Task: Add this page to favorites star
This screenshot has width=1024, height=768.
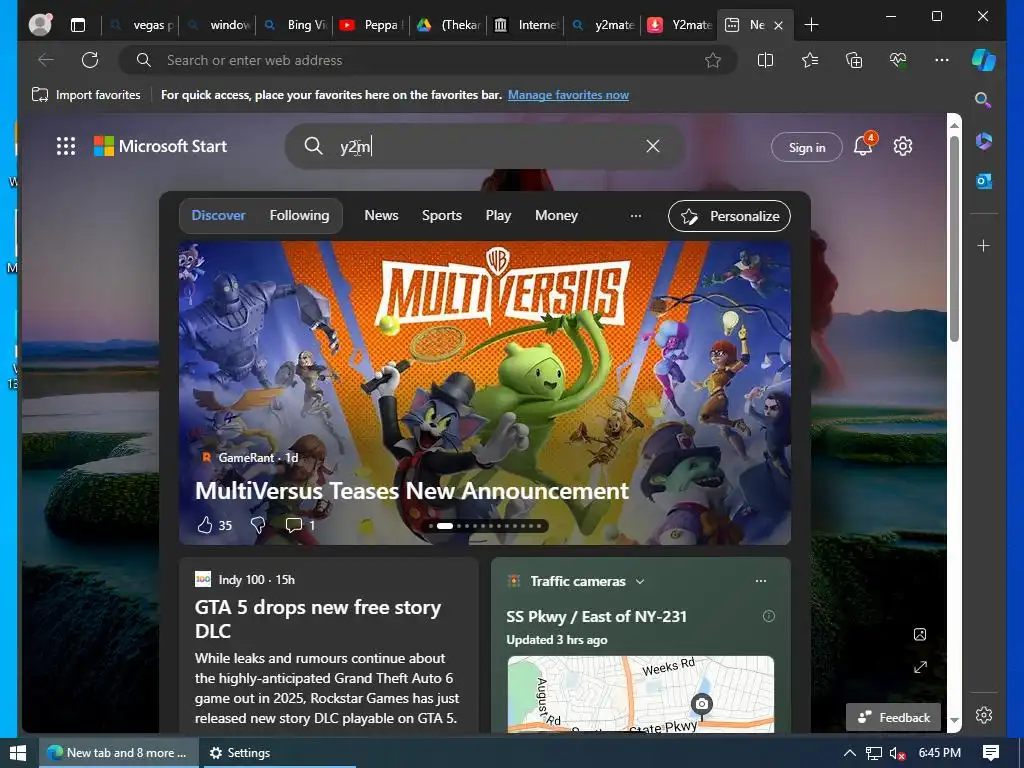Action: (712, 60)
